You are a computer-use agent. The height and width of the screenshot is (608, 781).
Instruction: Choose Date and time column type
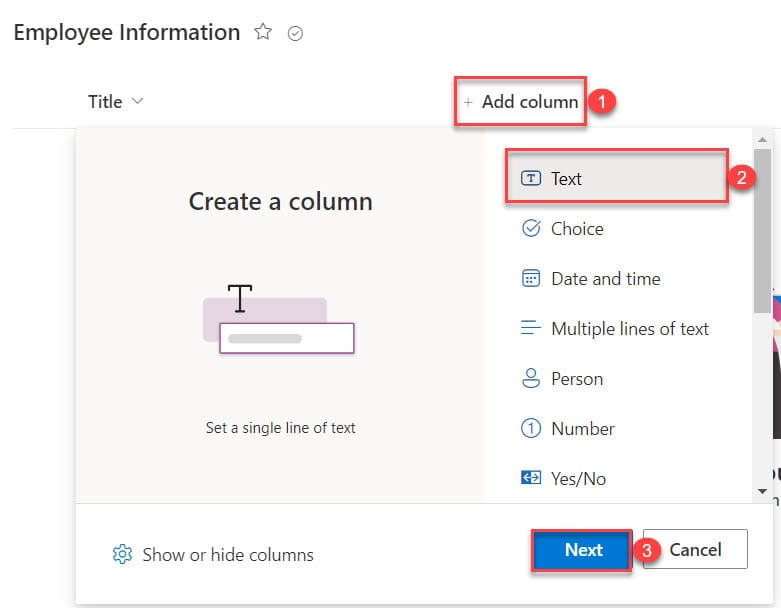click(617, 278)
